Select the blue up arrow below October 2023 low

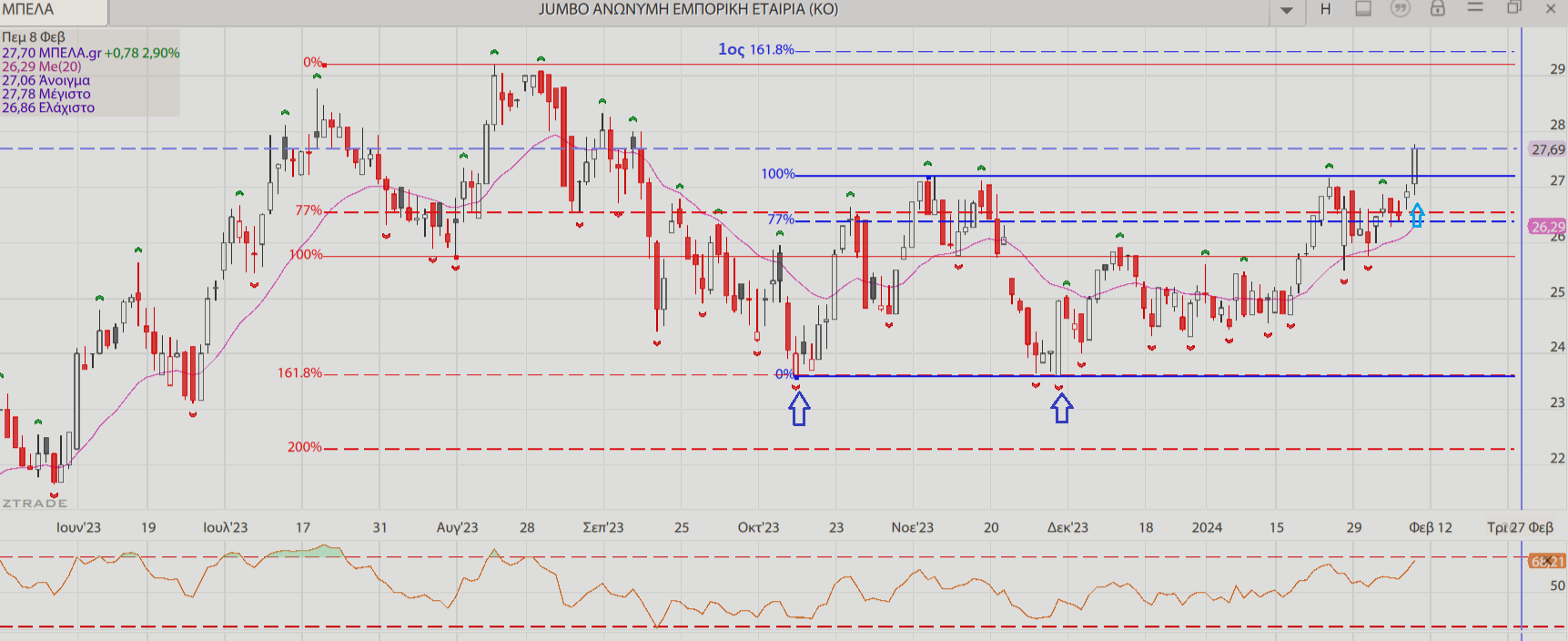pyautogui.click(x=799, y=410)
